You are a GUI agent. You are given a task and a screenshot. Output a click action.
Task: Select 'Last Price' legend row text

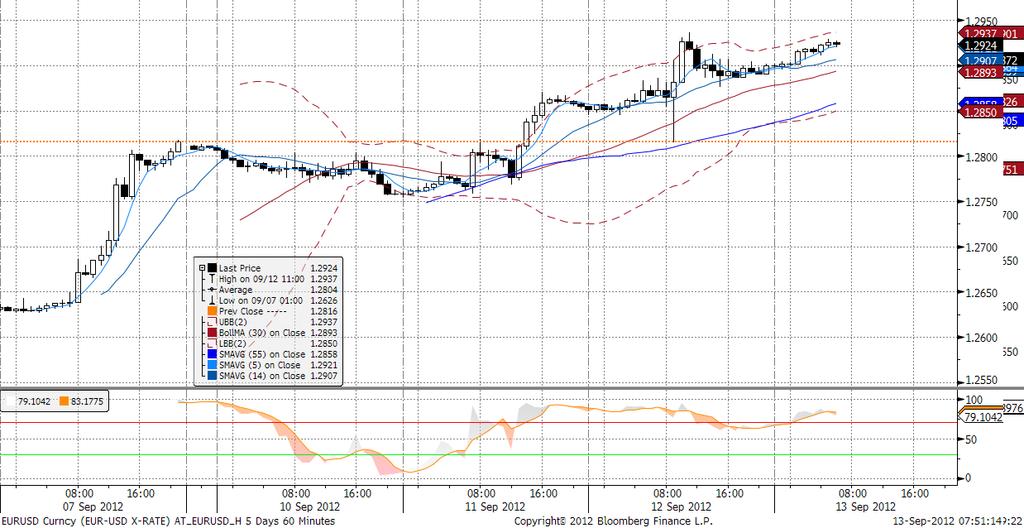tap(240, 268)
